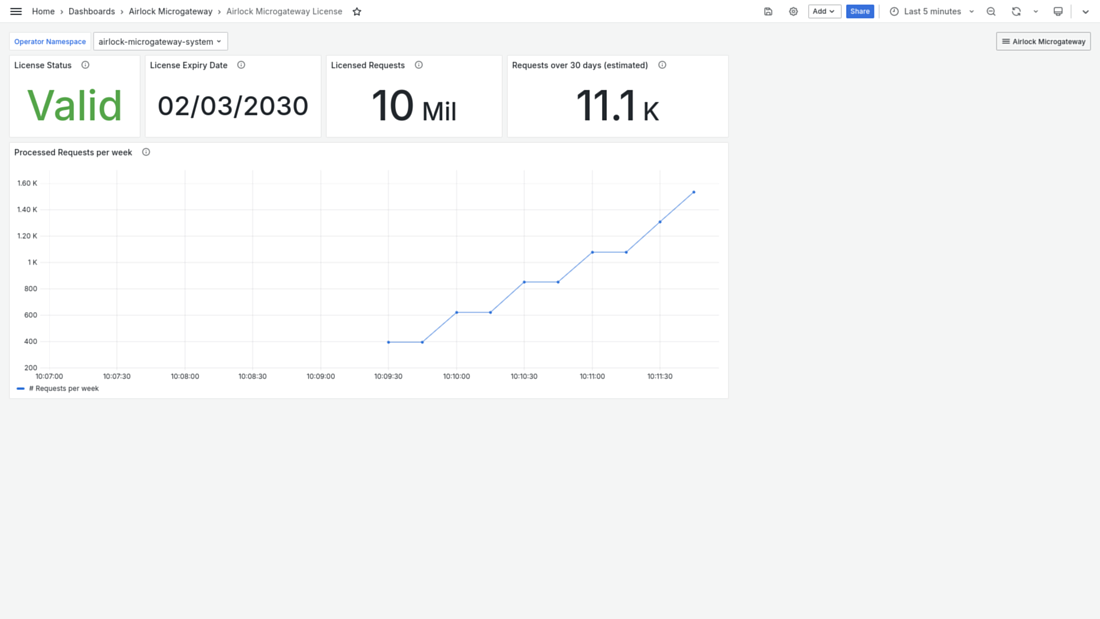Image resolution: width=1100 pixels, height=619 pixels.
Task: Click the clock icon in time picker
Action: pos(894,11)
